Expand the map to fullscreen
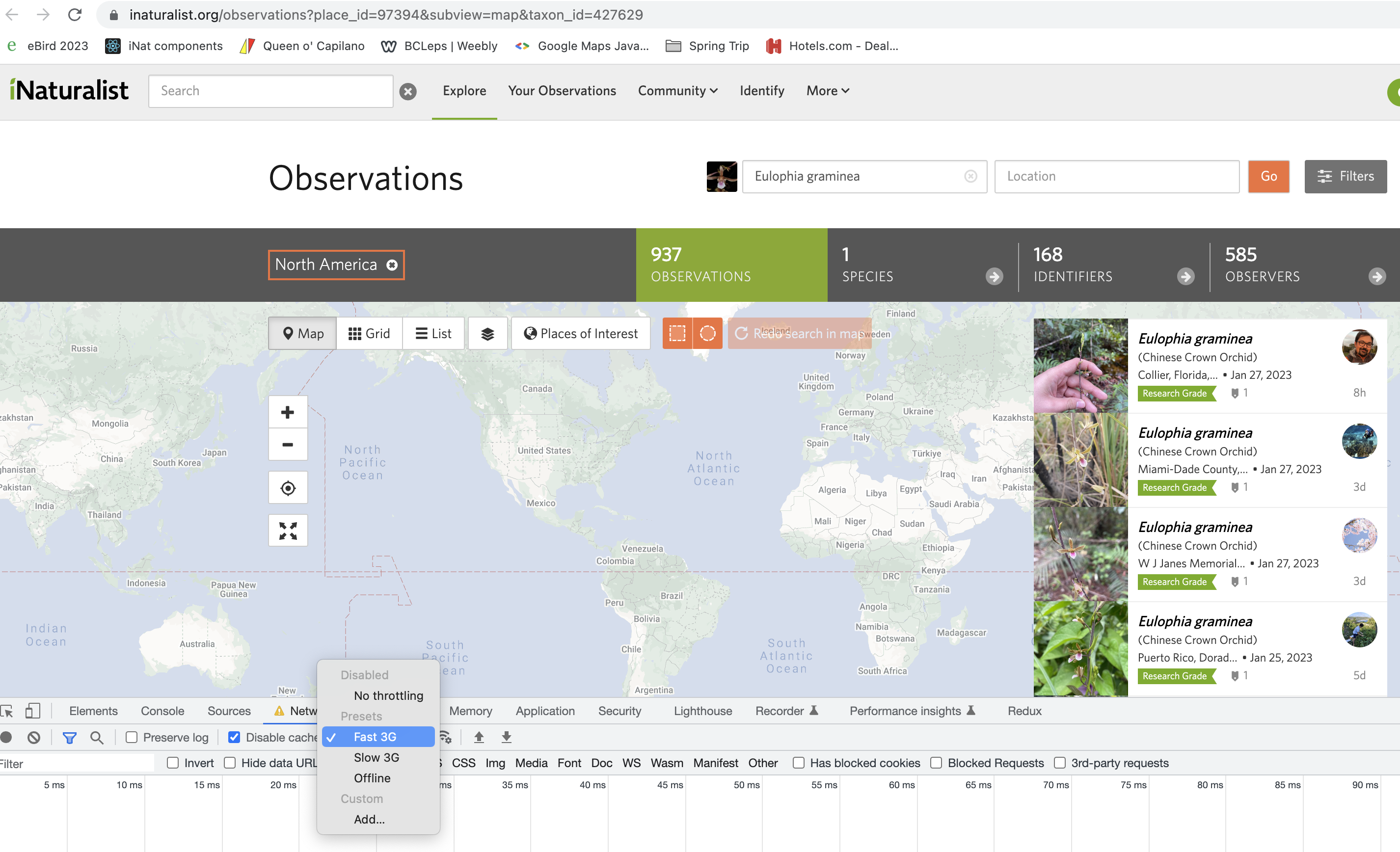 tap(288, 530)
